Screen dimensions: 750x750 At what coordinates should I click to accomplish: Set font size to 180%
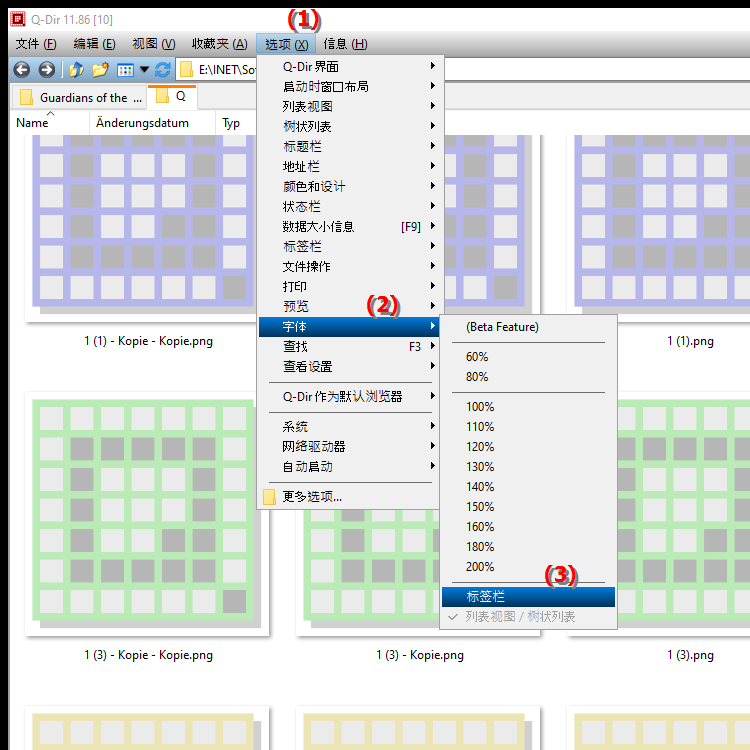(x=528, y=547)
